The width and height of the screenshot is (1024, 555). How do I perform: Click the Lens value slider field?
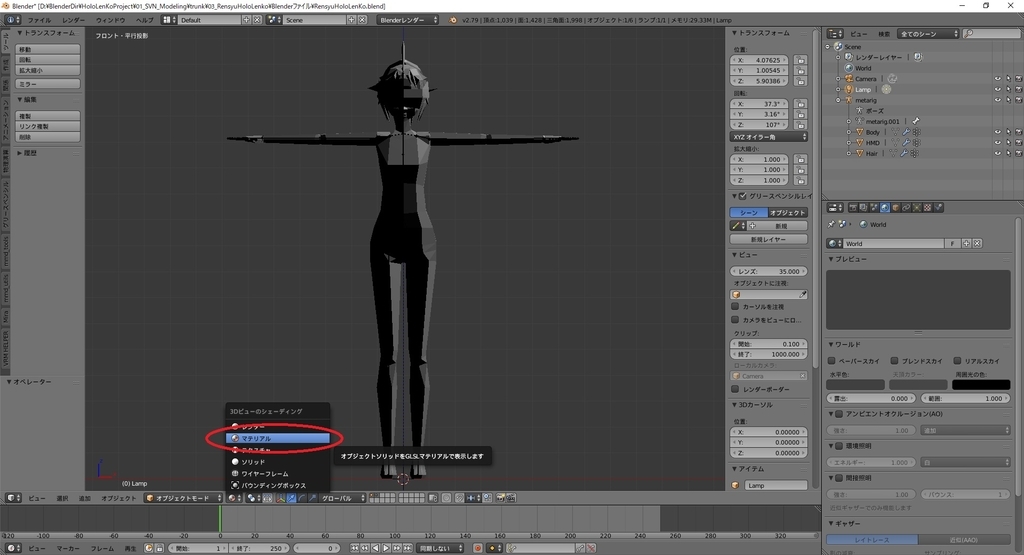(x=769, y=271)
